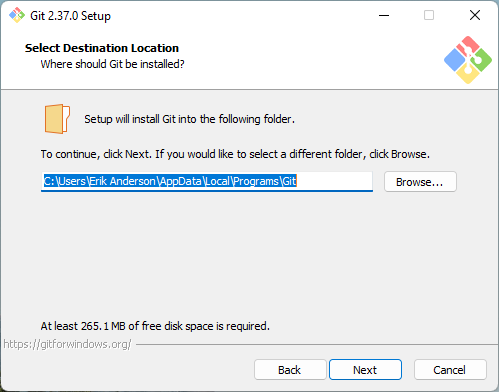This screenshot has width=499, height=392.
Task: Go Back to previous setup page
Action: (x=290, y=369)
